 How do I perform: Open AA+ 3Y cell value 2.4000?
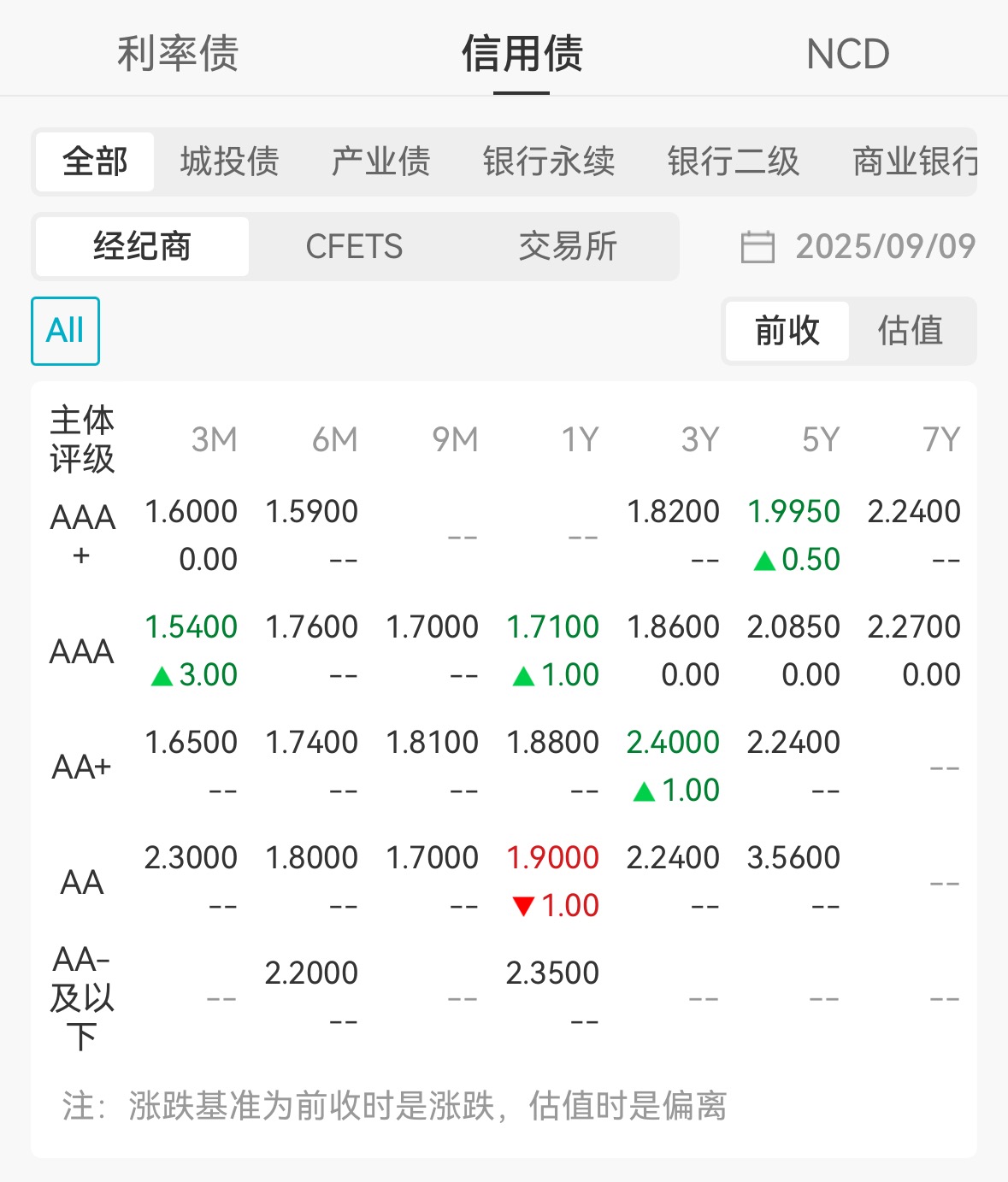pos(674,743)
